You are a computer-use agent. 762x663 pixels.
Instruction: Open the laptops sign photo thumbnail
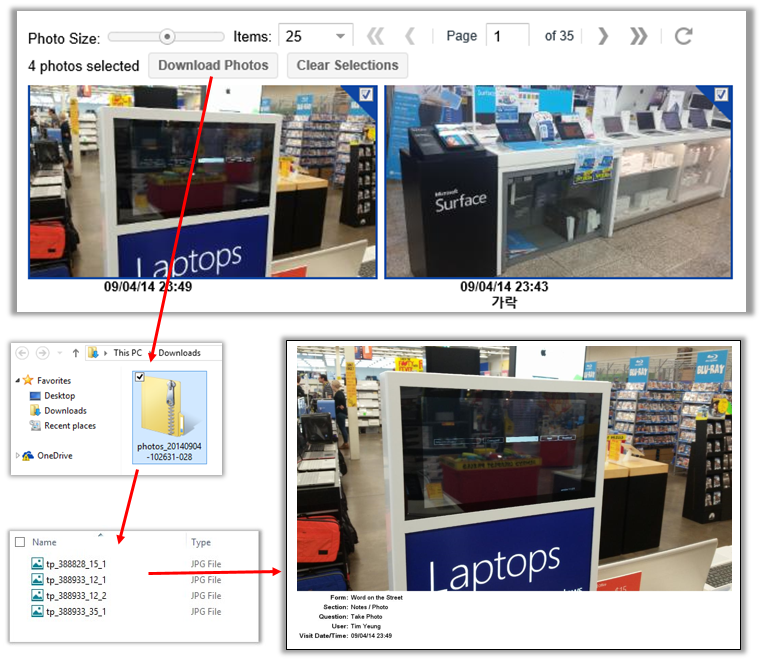(203, 182)
